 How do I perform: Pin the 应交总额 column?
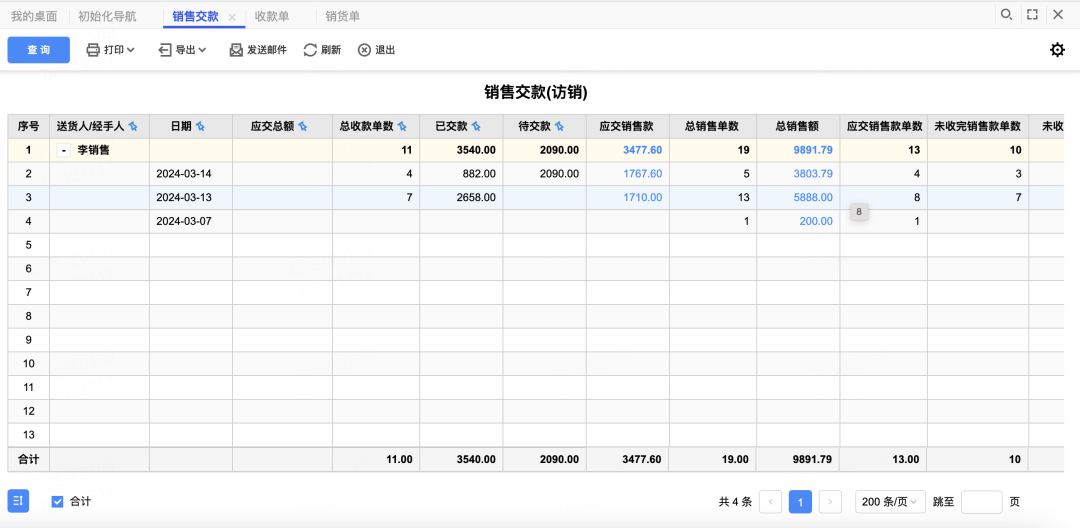point(302,127)
